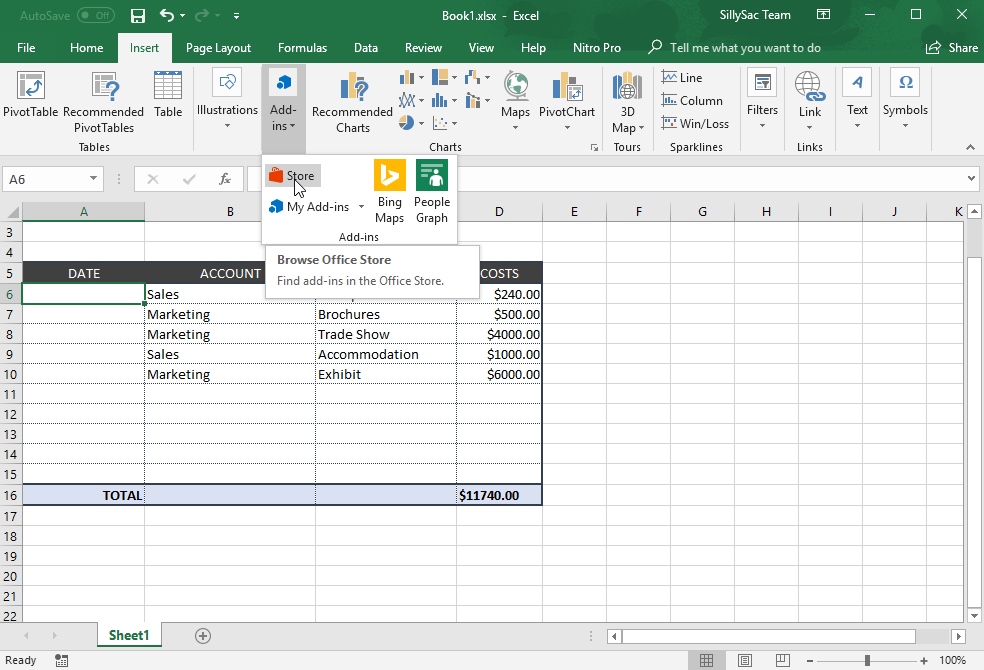The width and height of the screenshot is (984, 670).
Task: Switch to the Page Layout tab
Action: click(218, 48)
